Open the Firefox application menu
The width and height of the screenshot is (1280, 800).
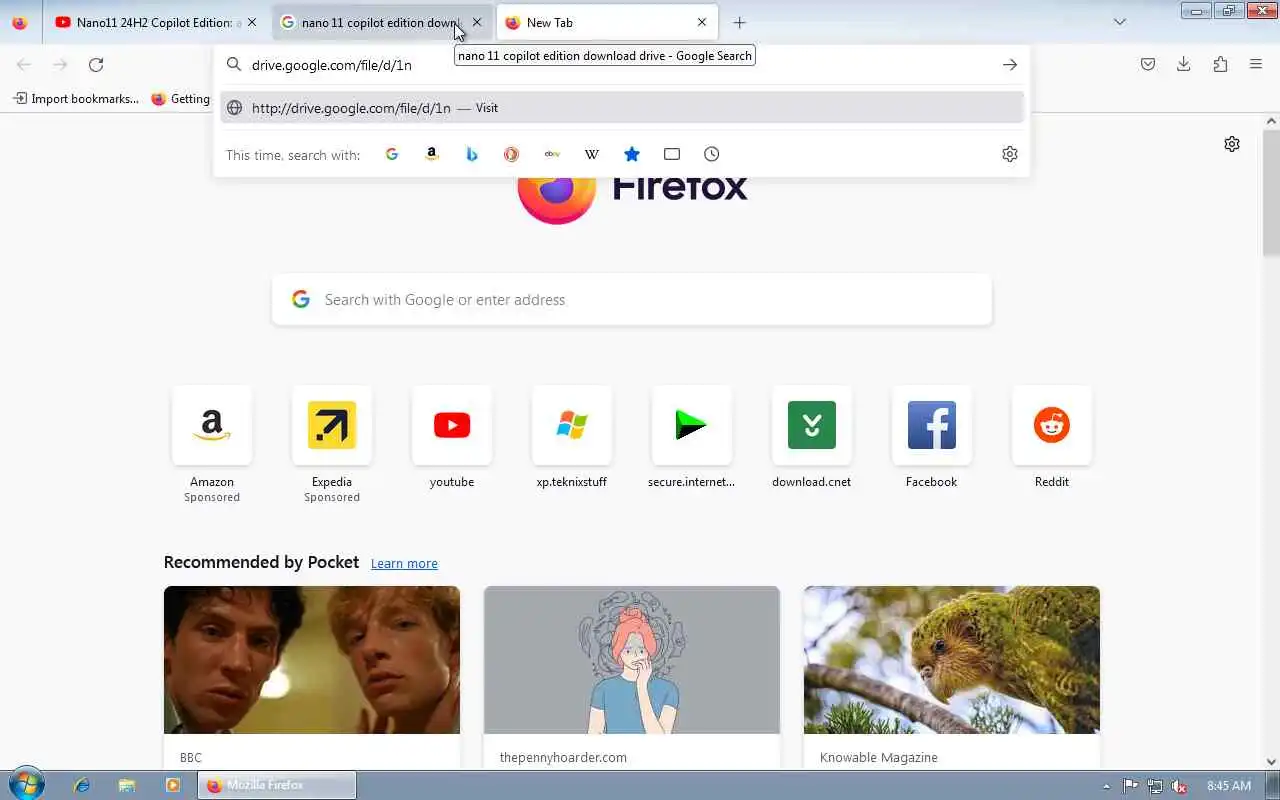(x=1256, y=64)
